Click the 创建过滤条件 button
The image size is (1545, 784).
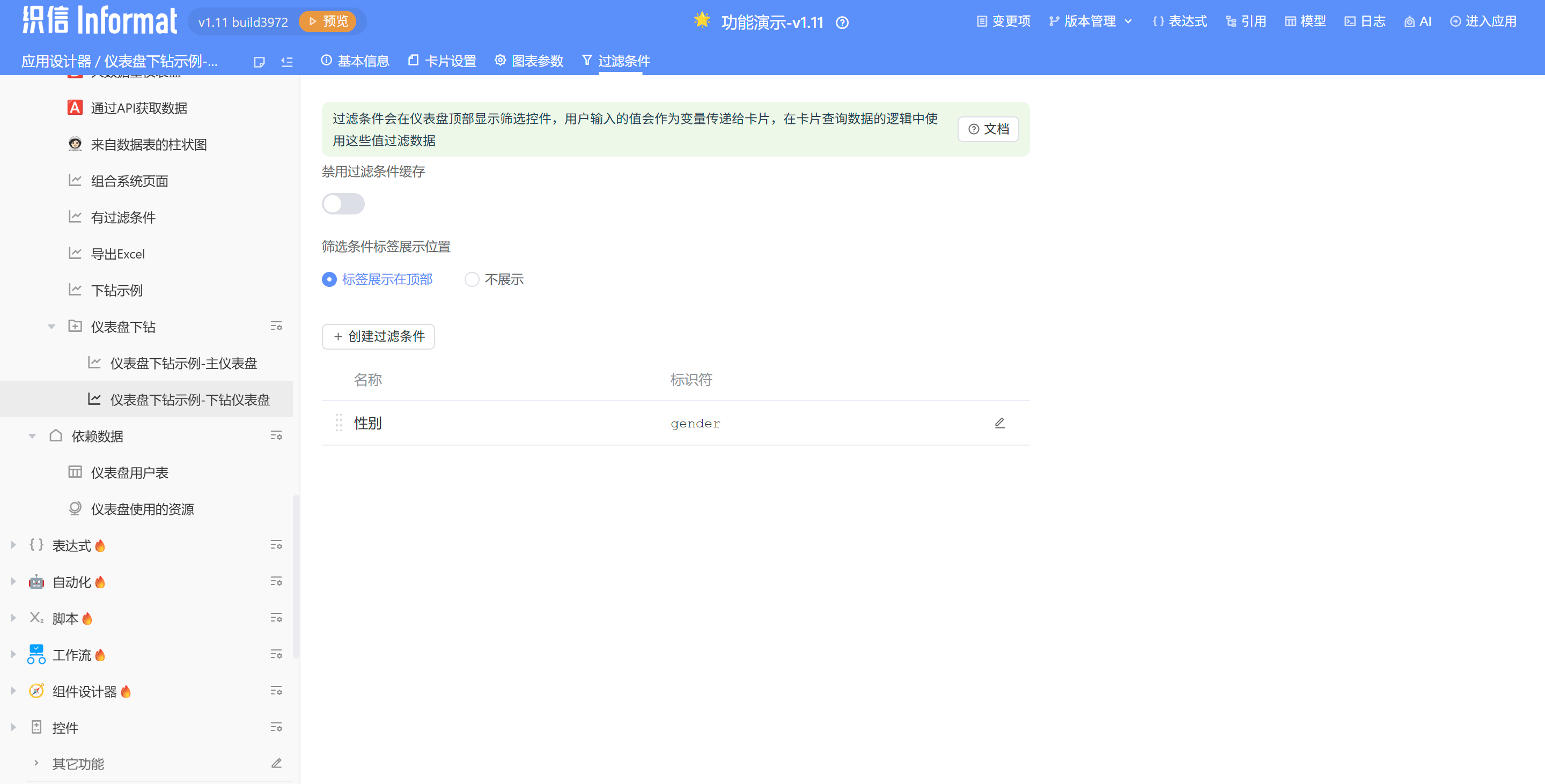(x=378, y=336)
